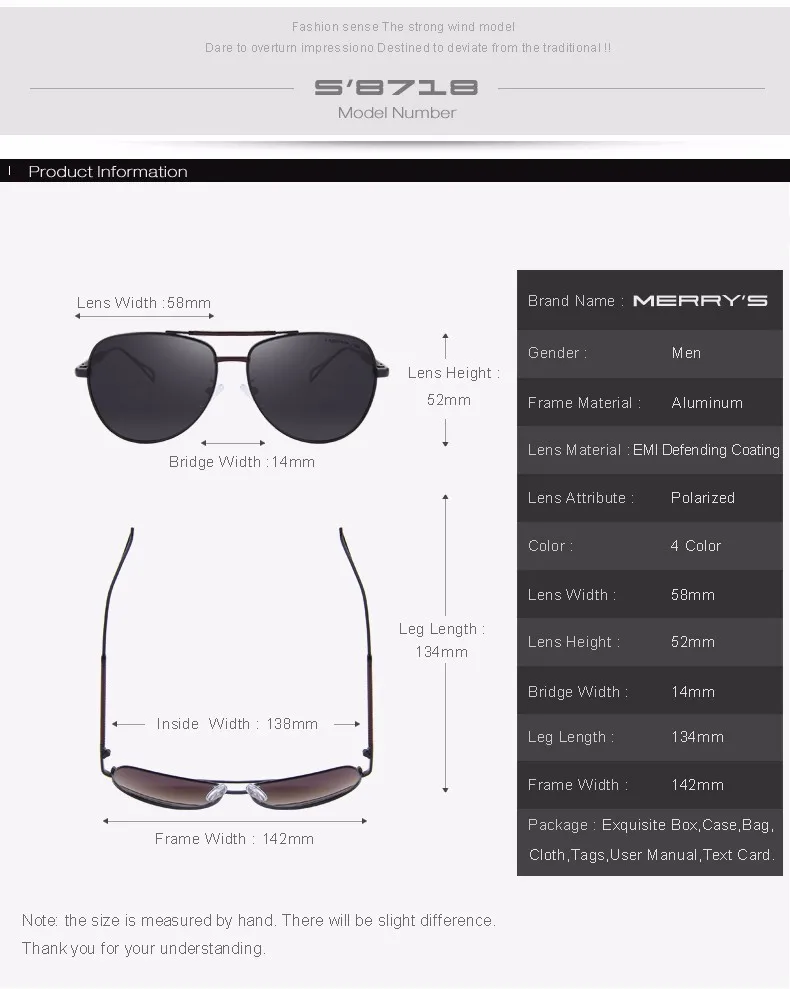This screenshot has width=790, height=989.
Task: Click the 'Fashion sense The strong wind model' tagline
Action: coord(403,26)
